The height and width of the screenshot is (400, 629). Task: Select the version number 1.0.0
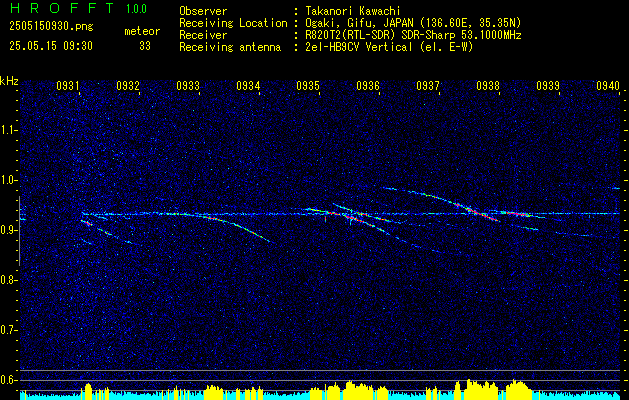coord(136,8)
